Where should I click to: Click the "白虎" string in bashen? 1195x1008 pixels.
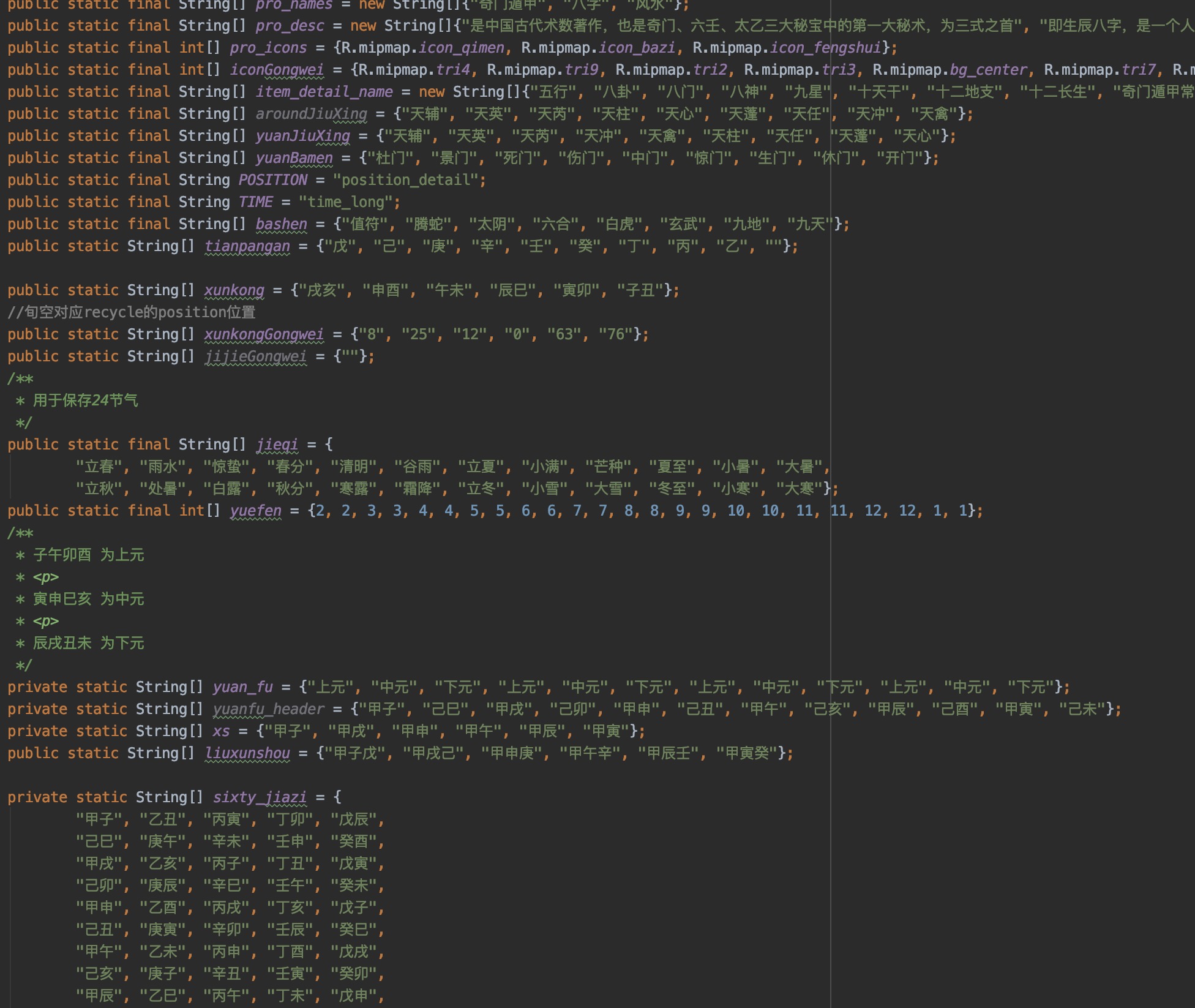(x=620, y=224)
